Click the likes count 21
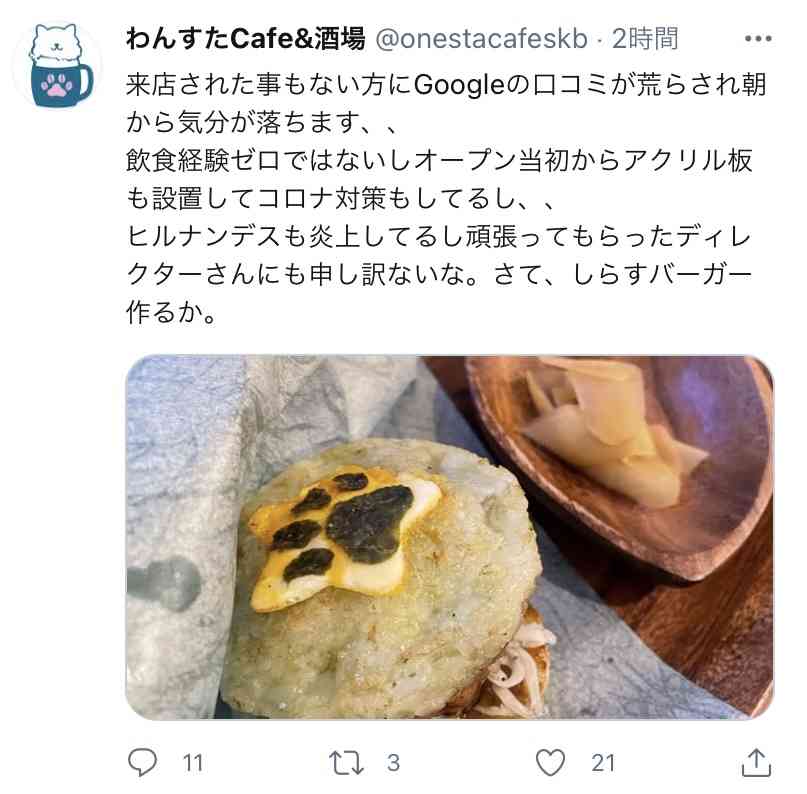Image resolution: width=807 pixels, height=794 pixels. point(603,763)
